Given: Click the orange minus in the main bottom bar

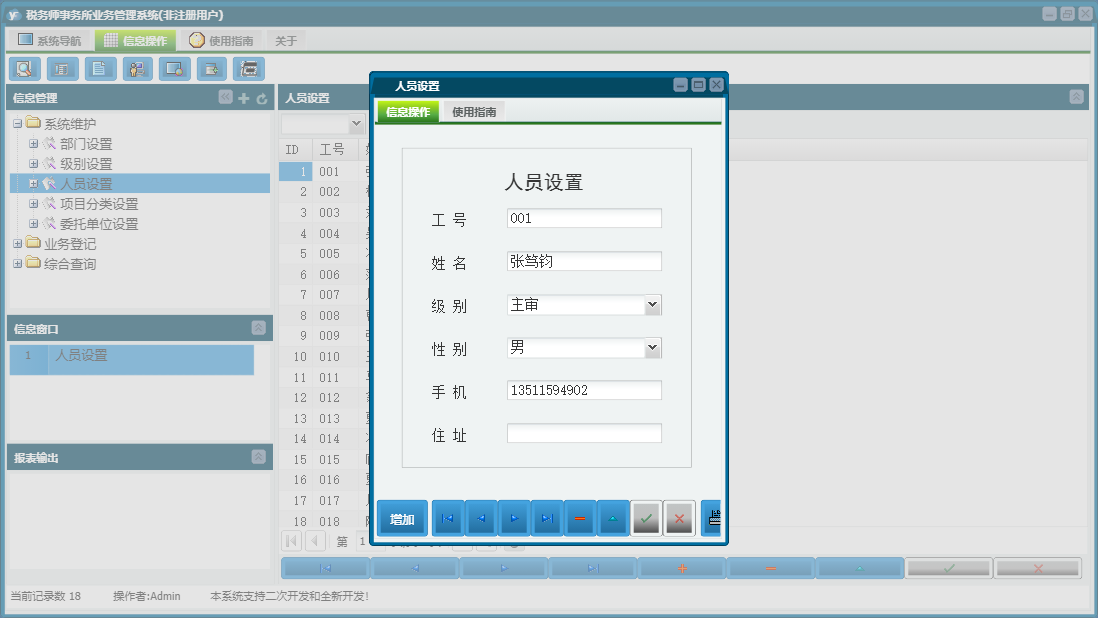Looking at the screenshot, I should pos(771,568).
